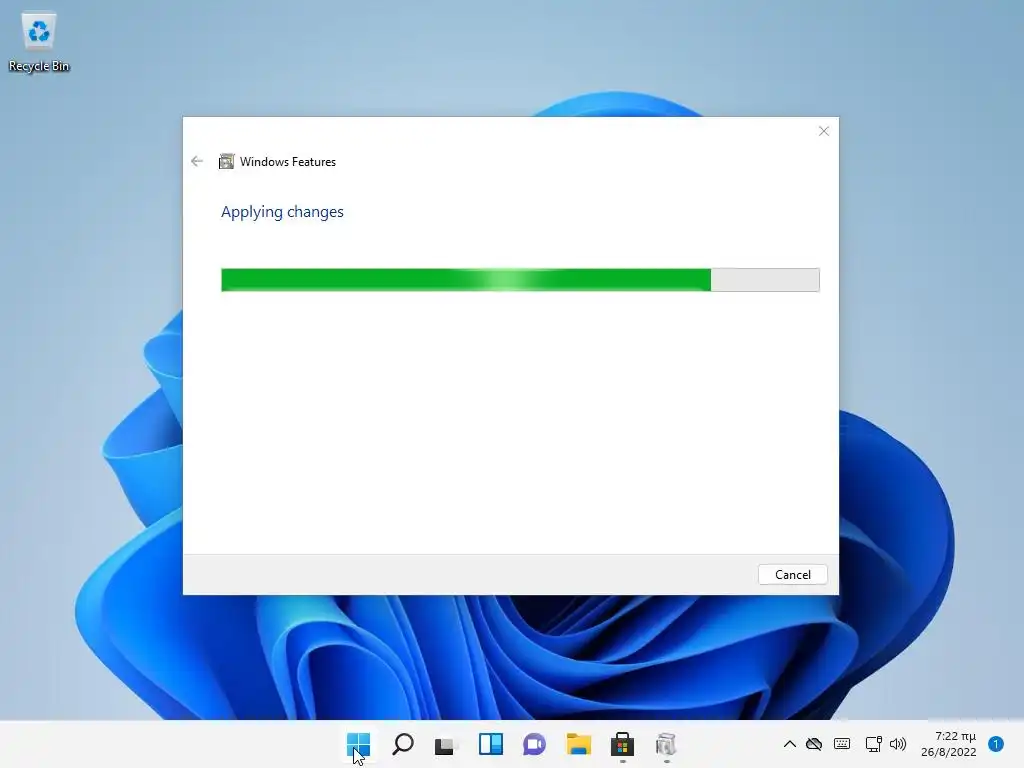Open the notification badge showing 1

tap(996, 744)
